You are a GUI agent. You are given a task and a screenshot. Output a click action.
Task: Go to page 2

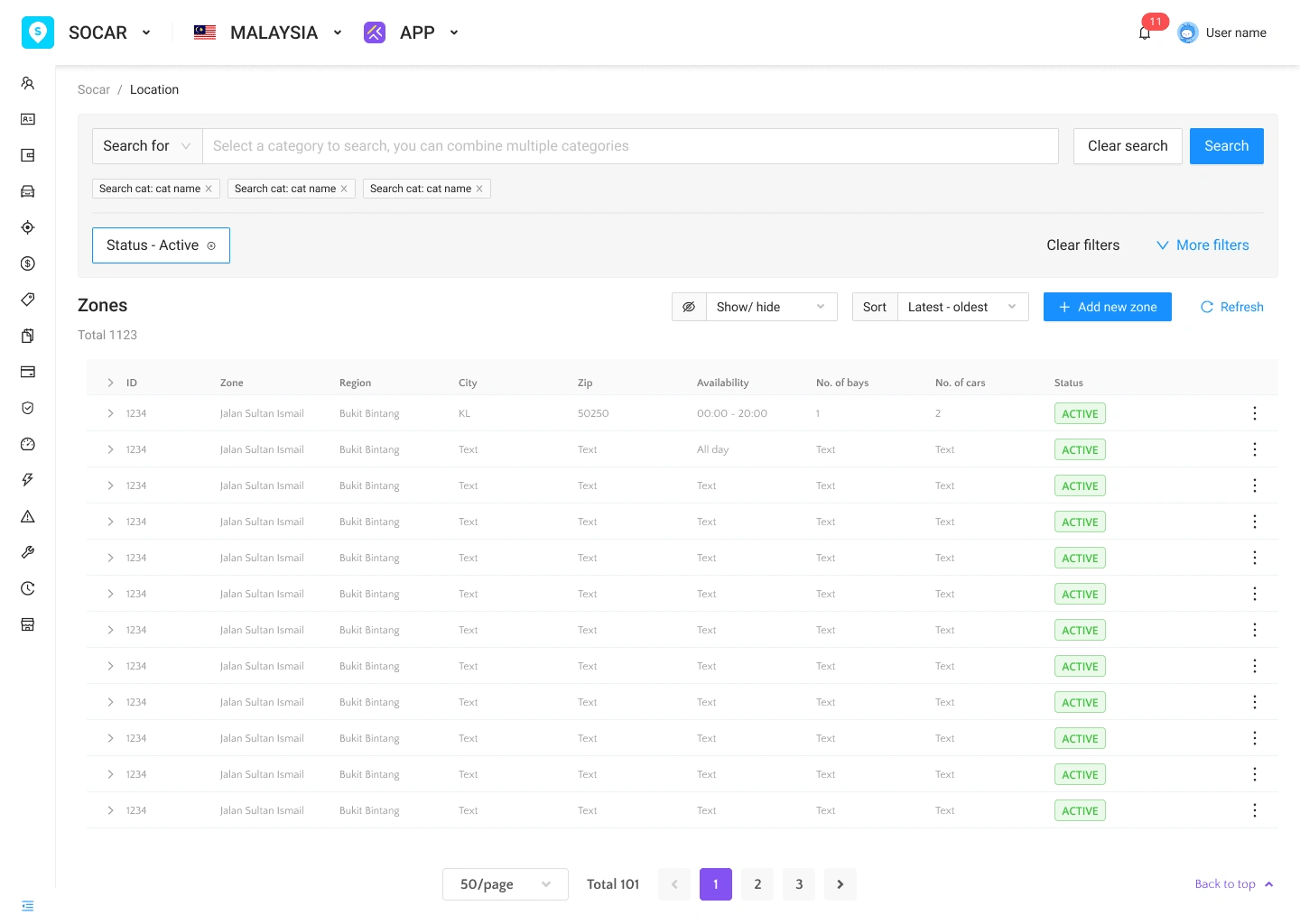point(757,884)
